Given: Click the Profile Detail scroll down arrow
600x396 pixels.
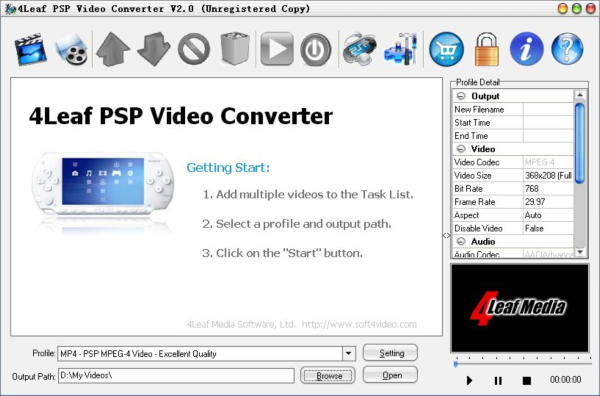Looking at the screenshot, I should 580,252.
